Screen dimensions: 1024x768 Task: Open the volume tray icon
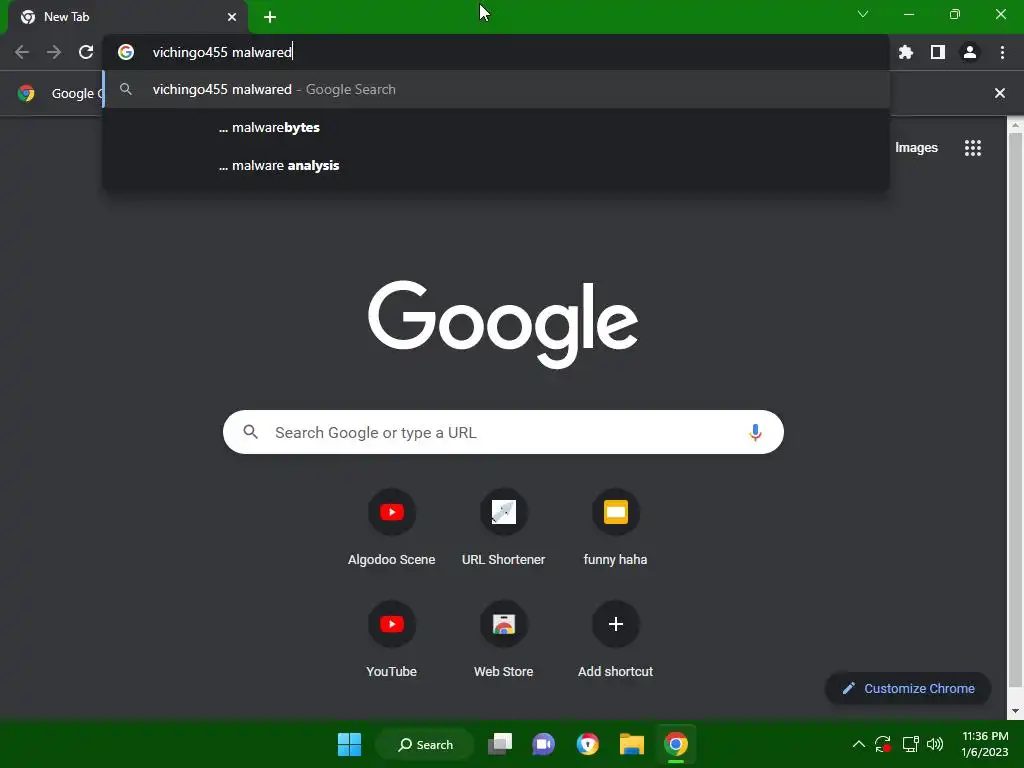pos(935,744)
